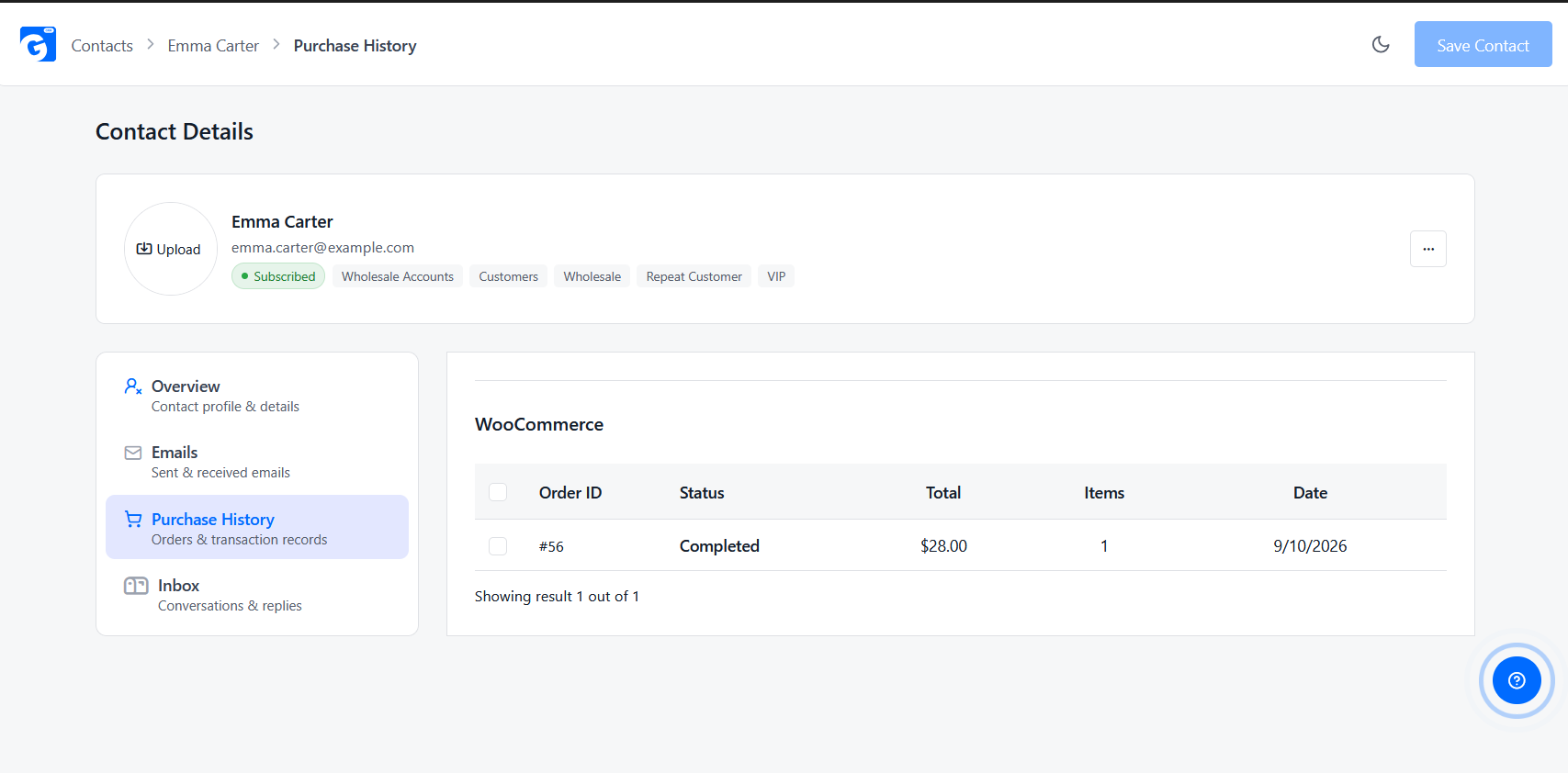Click the Purchase History cart icon

tap(133, 520)
